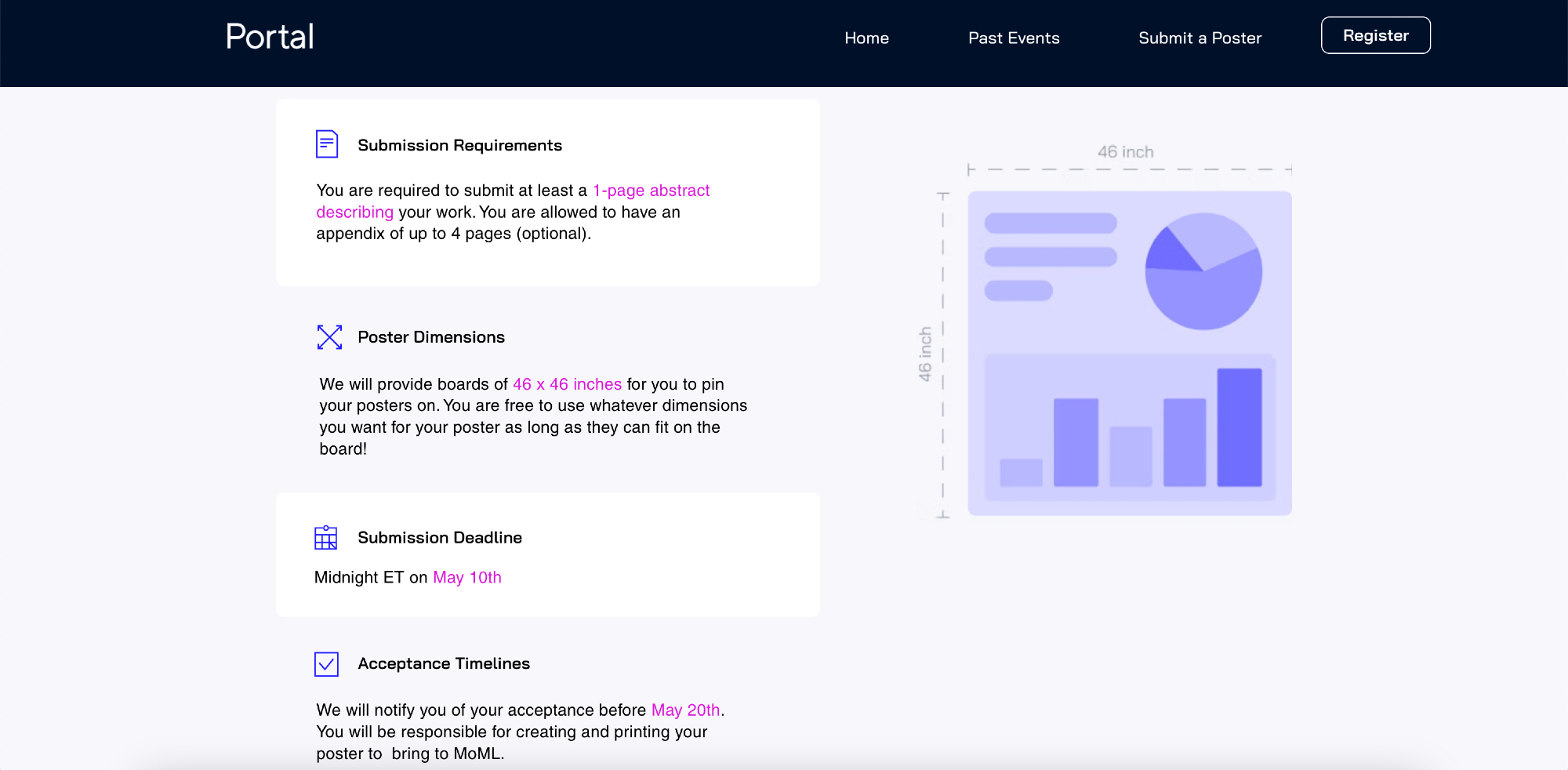
Task: Click the Poster Dimensions heading
Action: [x=431, y=337]
